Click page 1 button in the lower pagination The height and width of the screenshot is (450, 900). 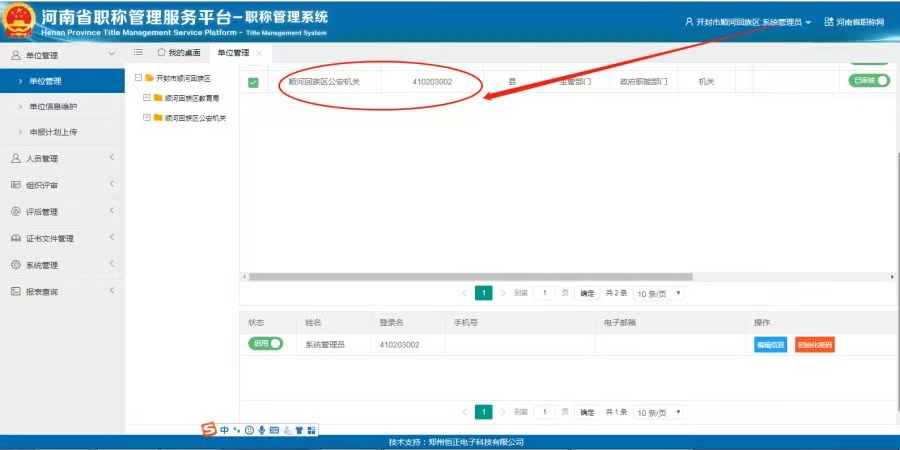[x=484, y=412]
